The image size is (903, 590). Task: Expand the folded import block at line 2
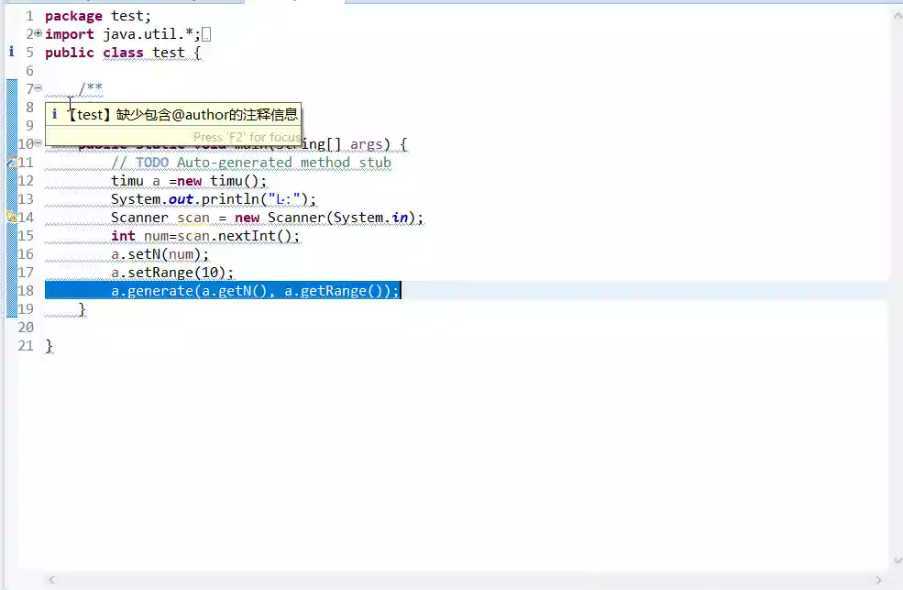click(x=38, y=34)
